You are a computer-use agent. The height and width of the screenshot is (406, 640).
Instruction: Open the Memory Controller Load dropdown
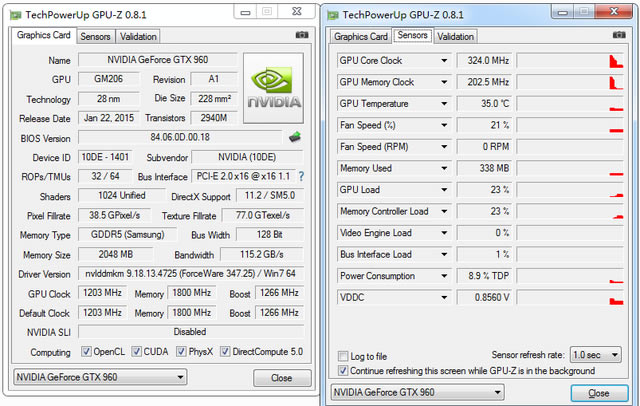click(444, 211)
